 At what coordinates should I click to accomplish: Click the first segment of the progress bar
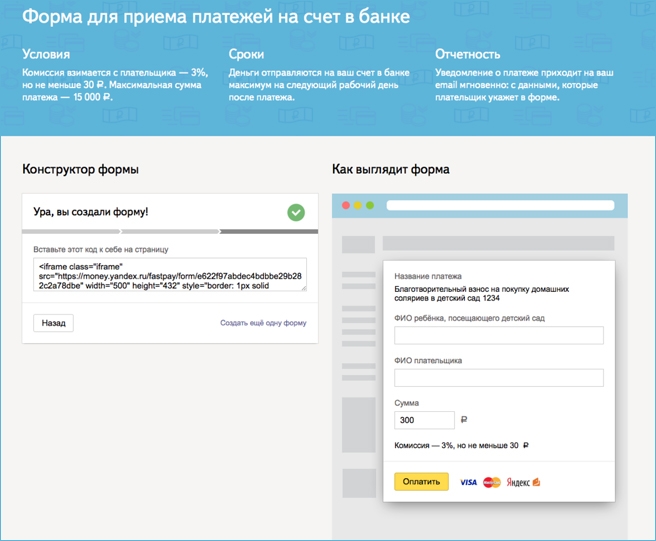coord(71,232)
